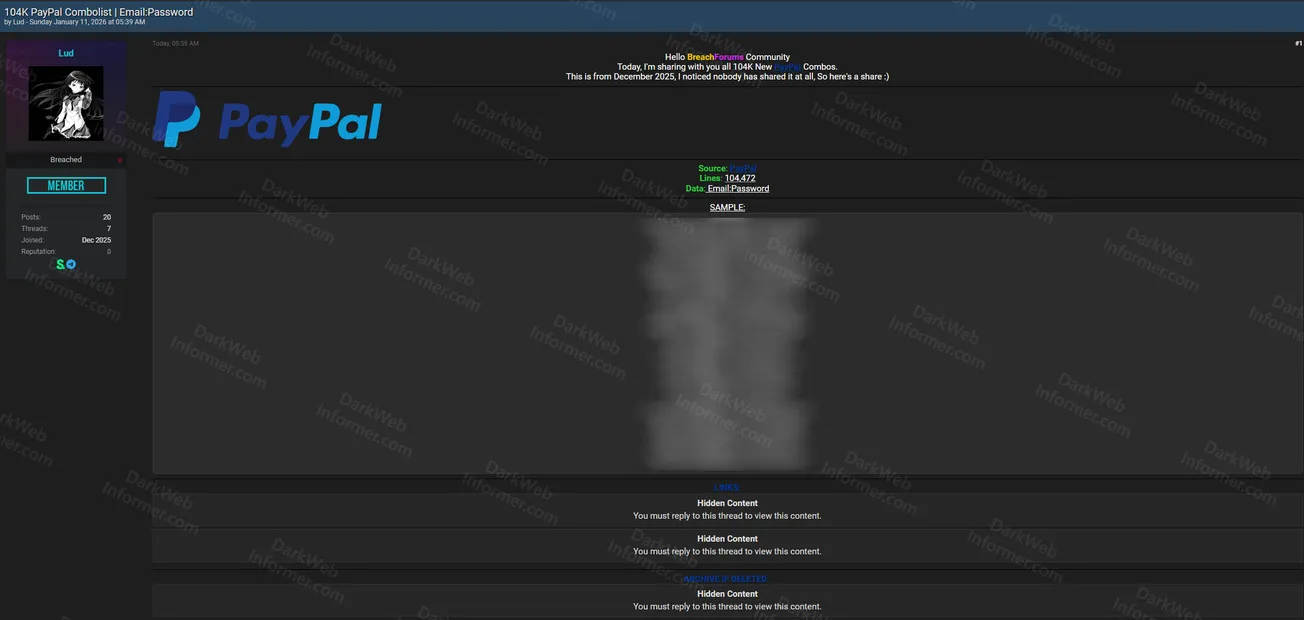Click the red dot beside Breached

(x=119, y=158)
